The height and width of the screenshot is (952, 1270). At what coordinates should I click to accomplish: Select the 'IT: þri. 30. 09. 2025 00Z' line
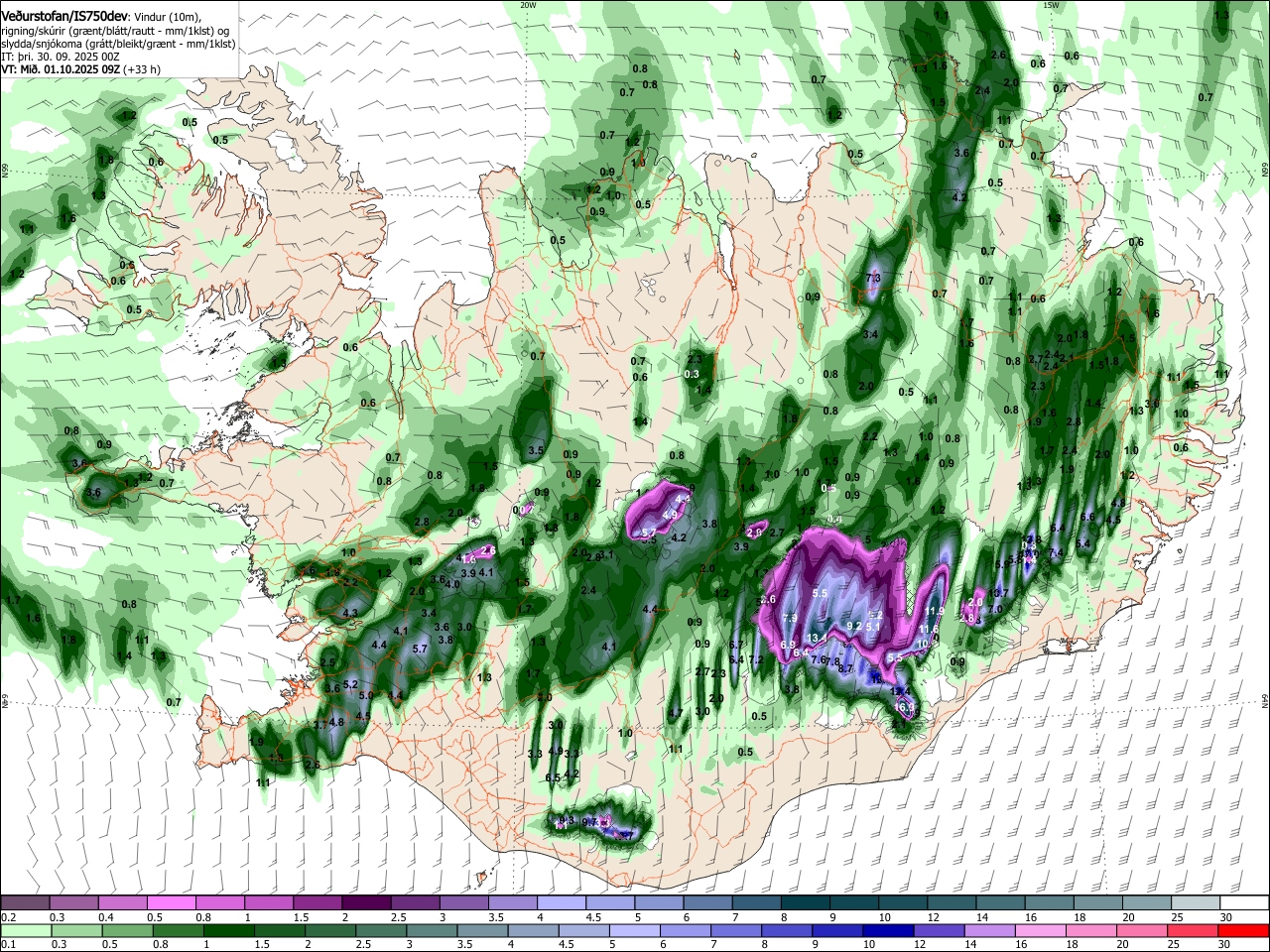[x=61, y=57]
